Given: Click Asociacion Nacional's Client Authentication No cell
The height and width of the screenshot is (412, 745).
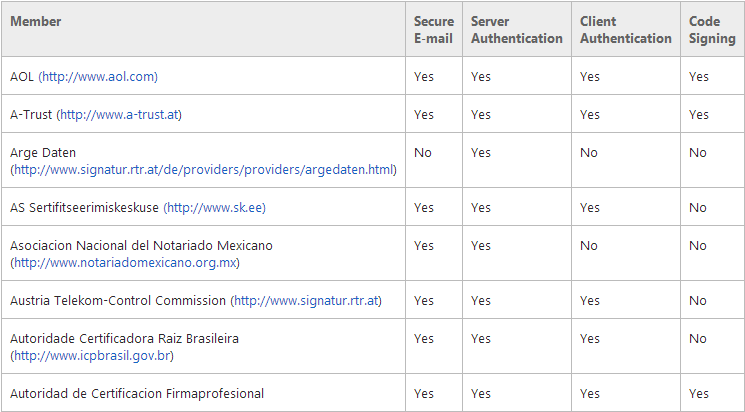Looking at the screenshot, I should 626,253.
